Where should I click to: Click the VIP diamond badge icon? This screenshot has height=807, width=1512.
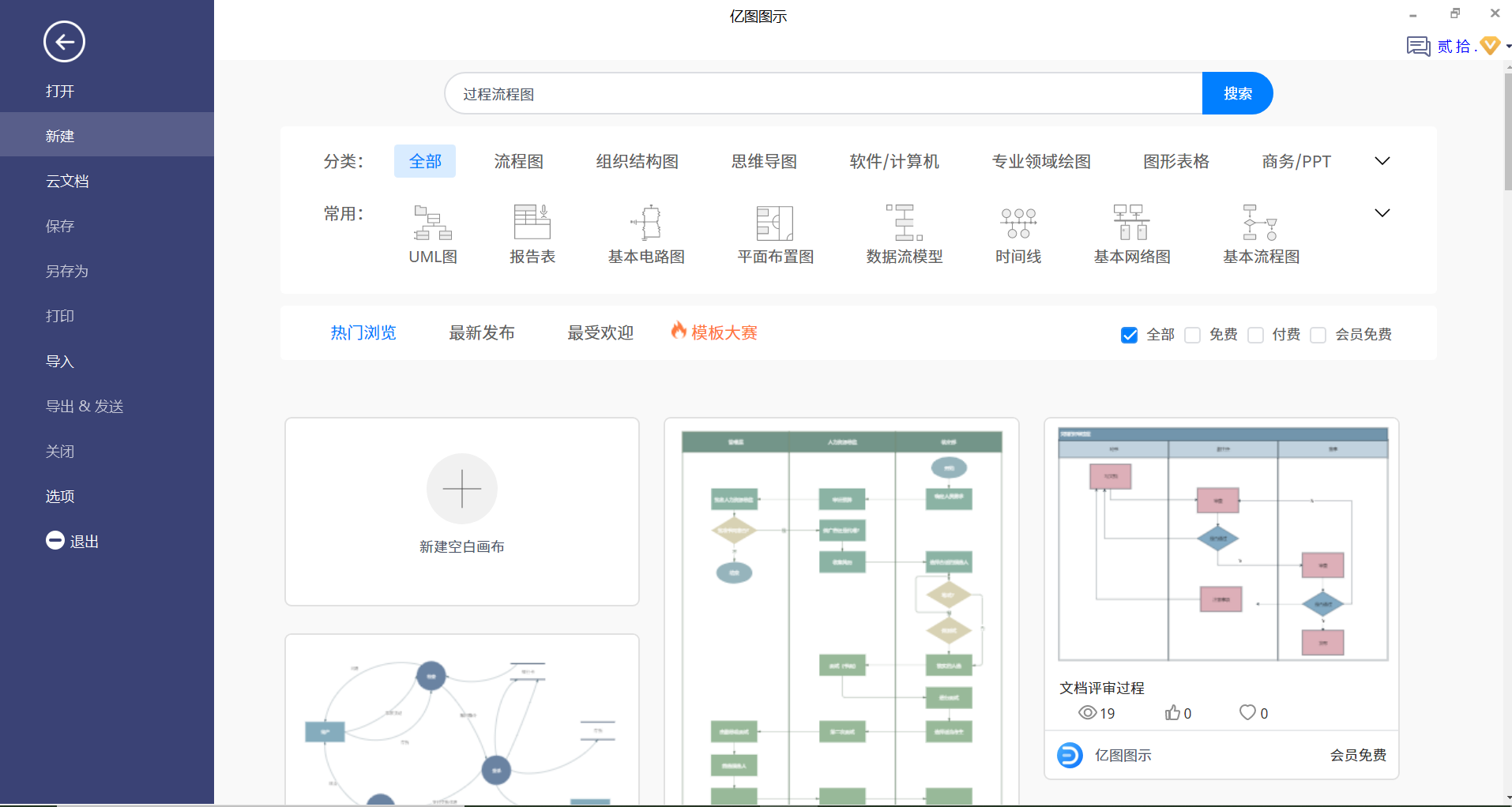tap(1490, 46)
